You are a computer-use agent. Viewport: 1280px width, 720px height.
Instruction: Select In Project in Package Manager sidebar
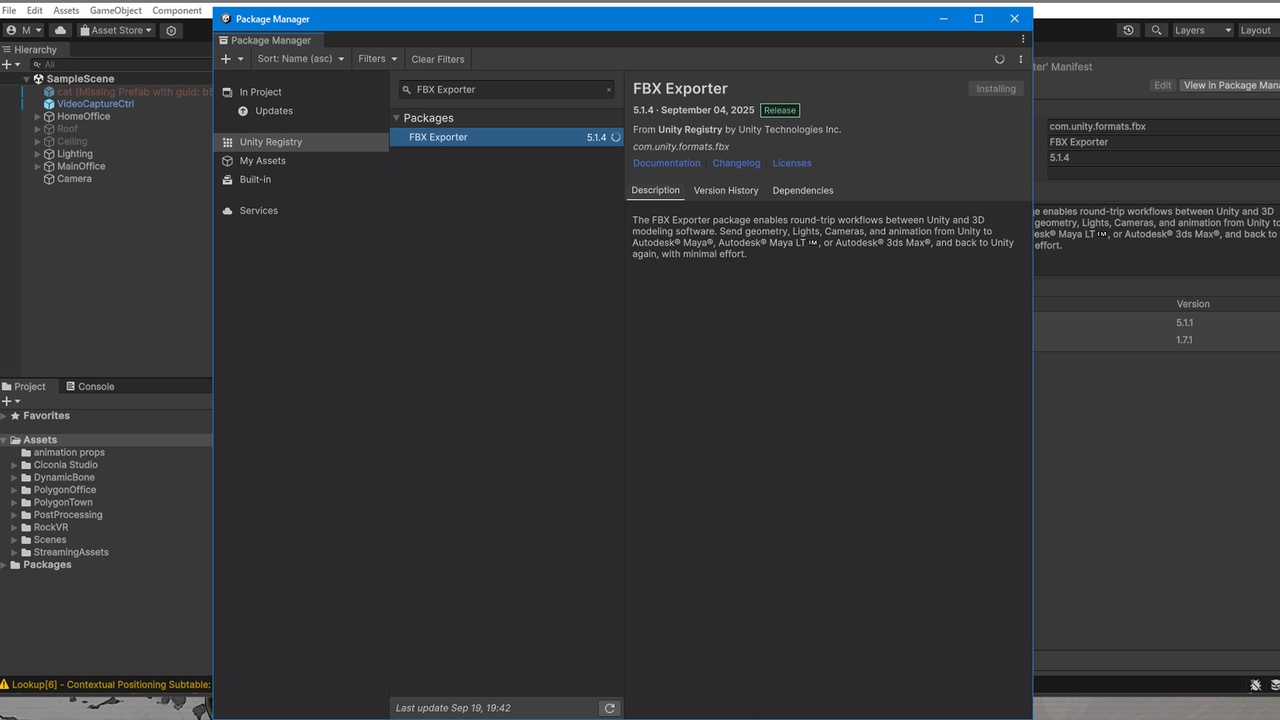coord(301,92)
